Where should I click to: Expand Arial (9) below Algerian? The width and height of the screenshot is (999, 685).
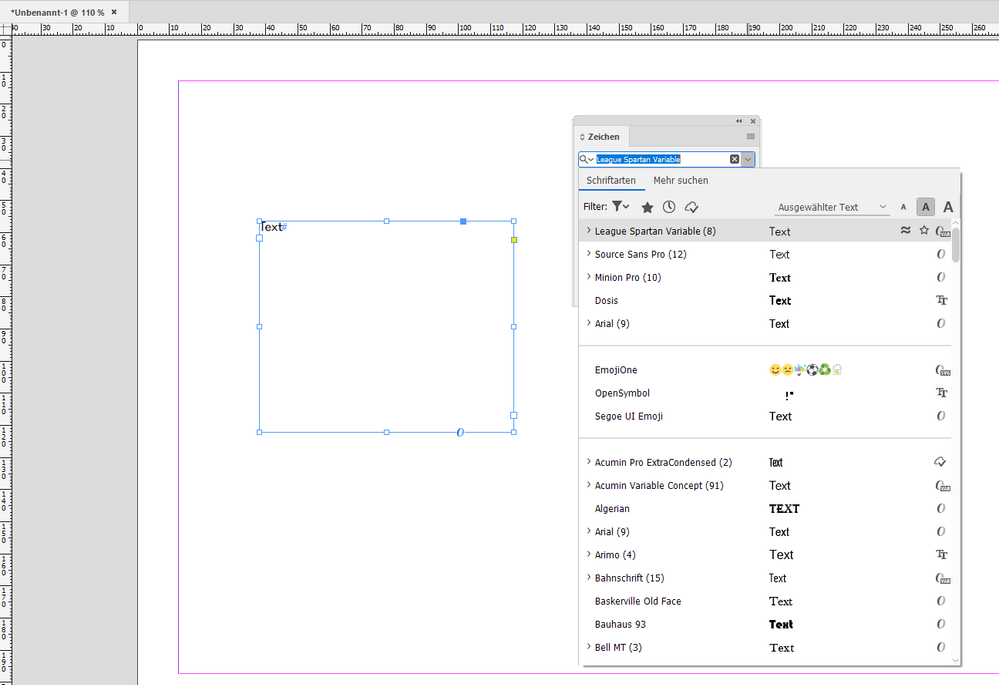pyautogui.click(x=589, y=531)
